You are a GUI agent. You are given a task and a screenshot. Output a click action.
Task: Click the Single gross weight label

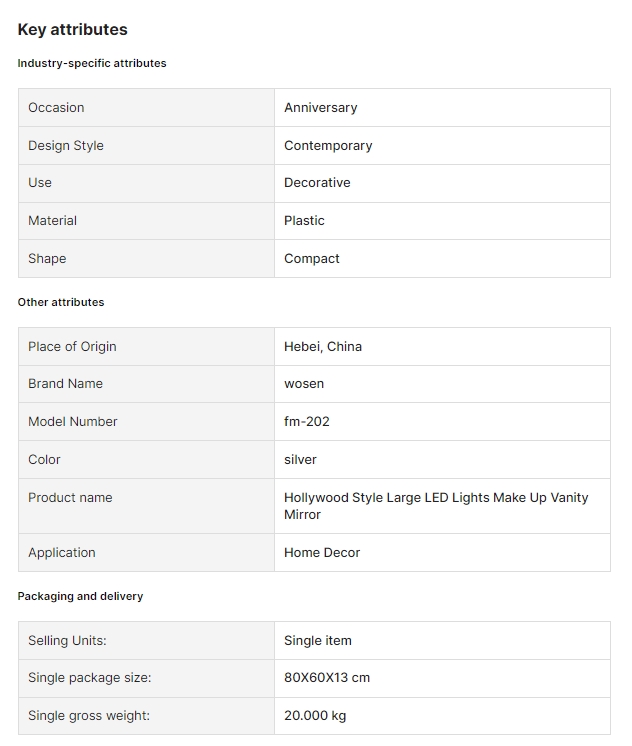pyautogui.click(x=89, y=716)
